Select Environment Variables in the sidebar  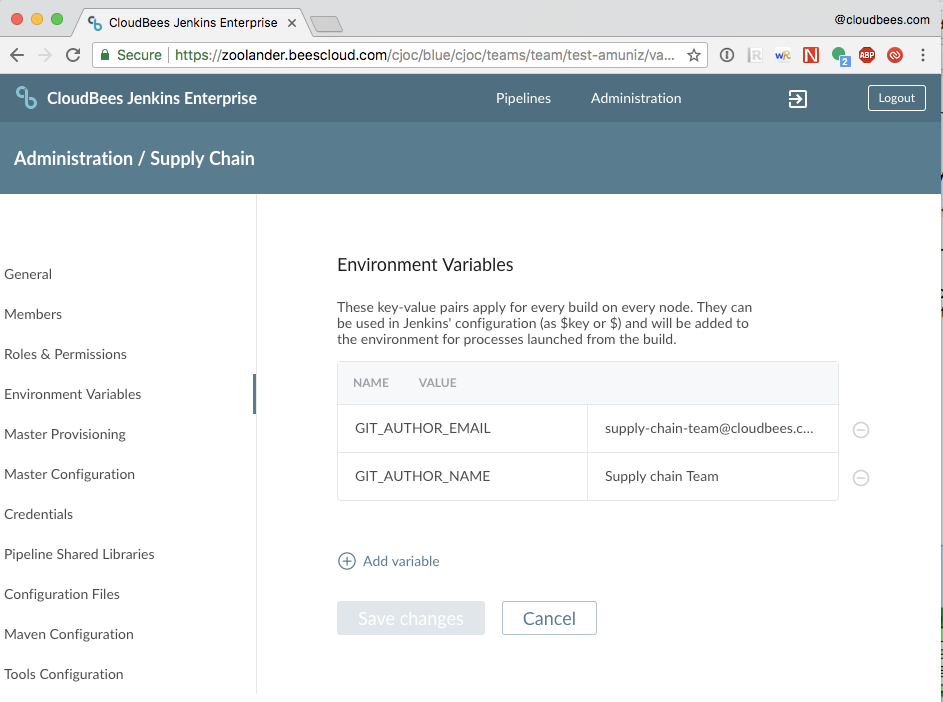[73, 394]
